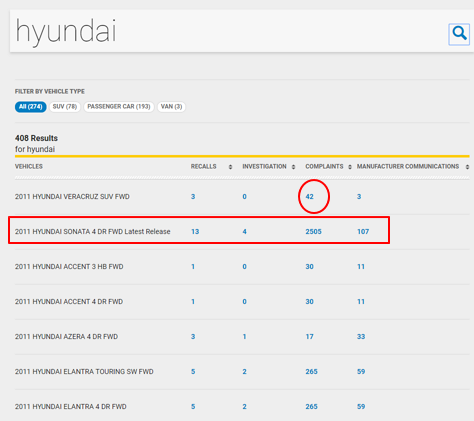Open Accent 3 HB communications count 11

(x=361, y=267)
